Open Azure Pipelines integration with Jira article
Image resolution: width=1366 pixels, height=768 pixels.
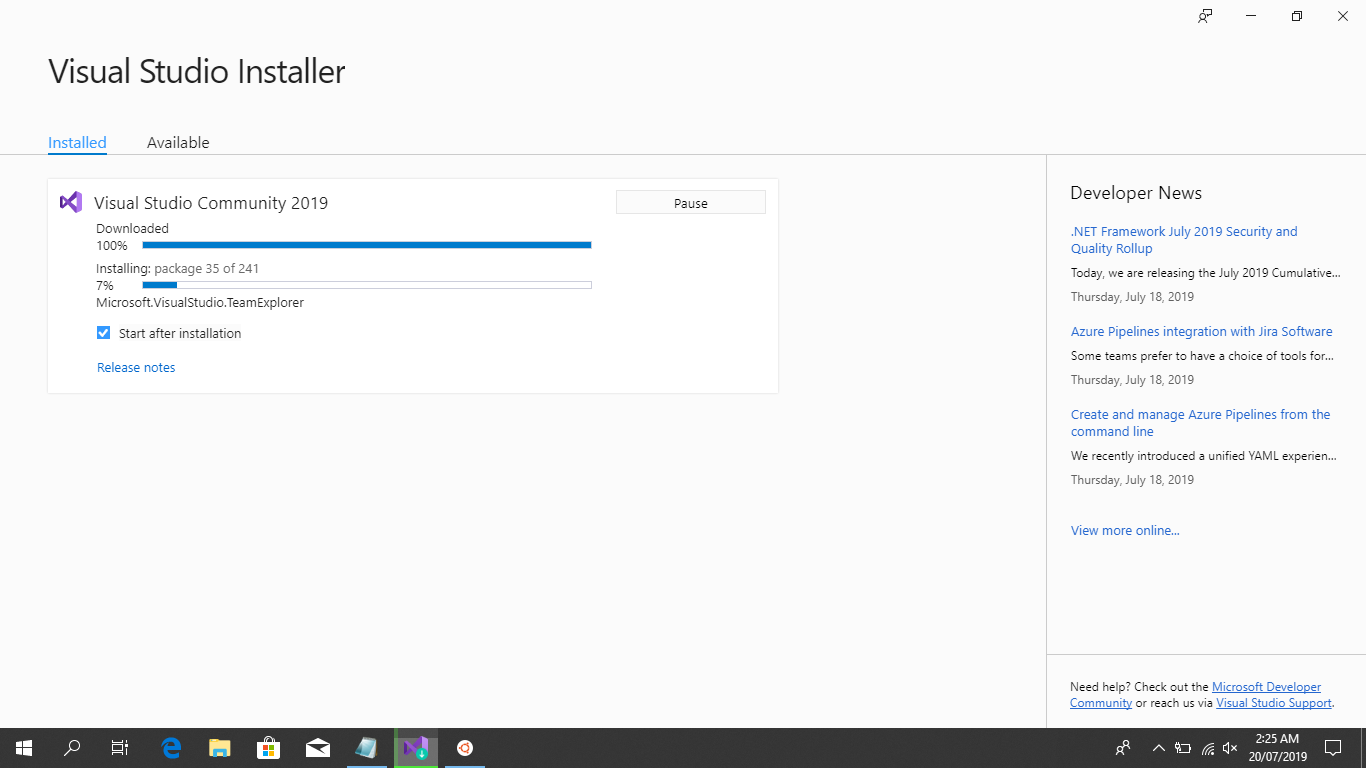[x=1202, y=331]
